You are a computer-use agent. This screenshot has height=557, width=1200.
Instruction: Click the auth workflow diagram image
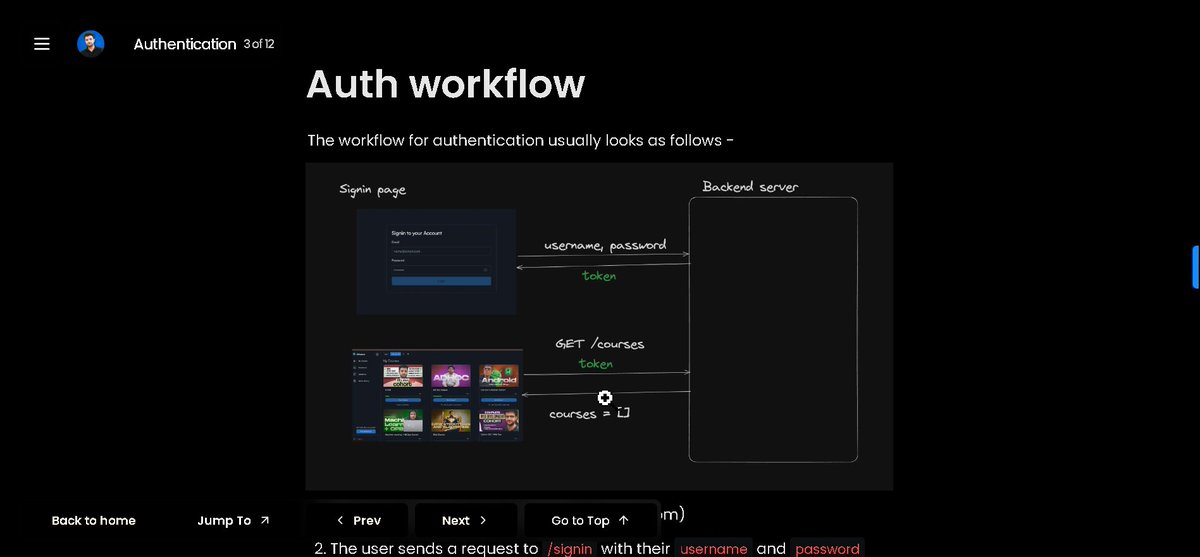599,326
